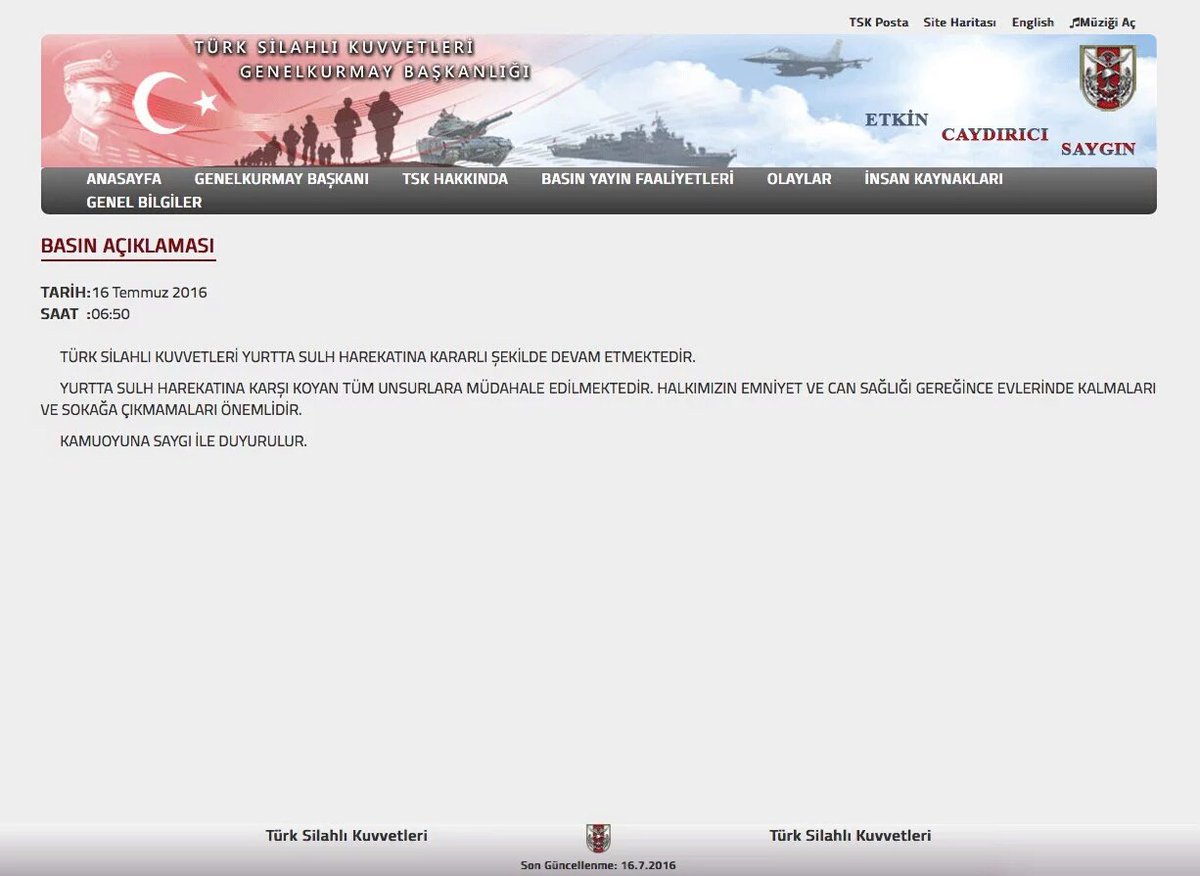The image size is (1200, 876).
Task: Click the line KAMUOYUNA SAYGI İLE DUYURULUR
Action: coord(183,441)
